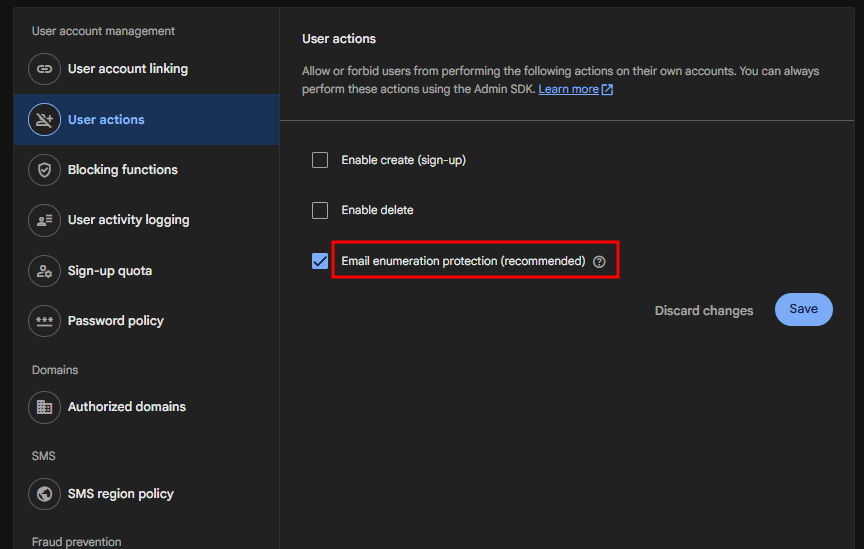Click the SMS section label
The height and width of the screenshot is (549, 864).
click(44, 456)
